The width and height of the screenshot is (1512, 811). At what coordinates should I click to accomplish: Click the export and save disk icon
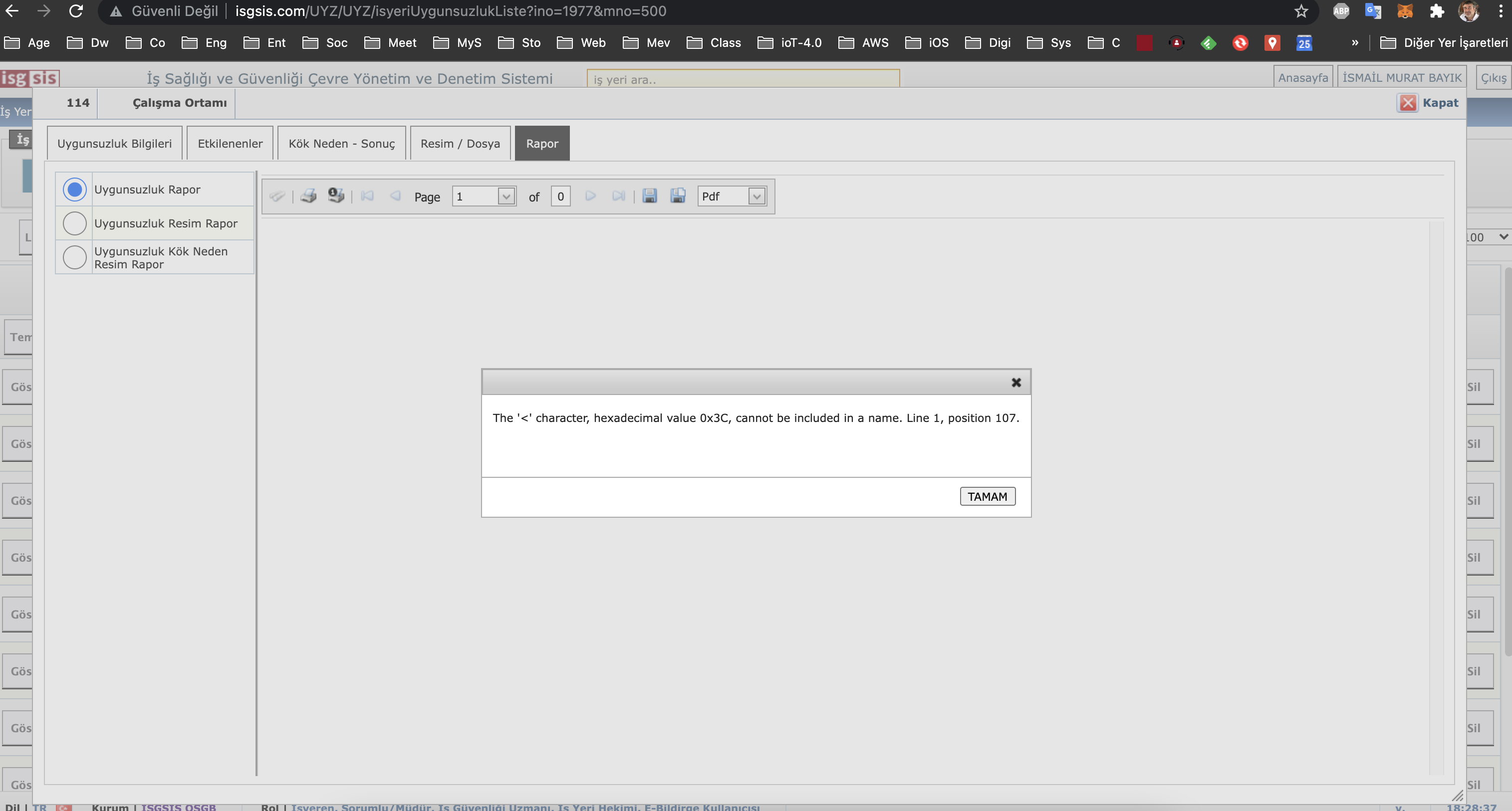click(649, 196)
